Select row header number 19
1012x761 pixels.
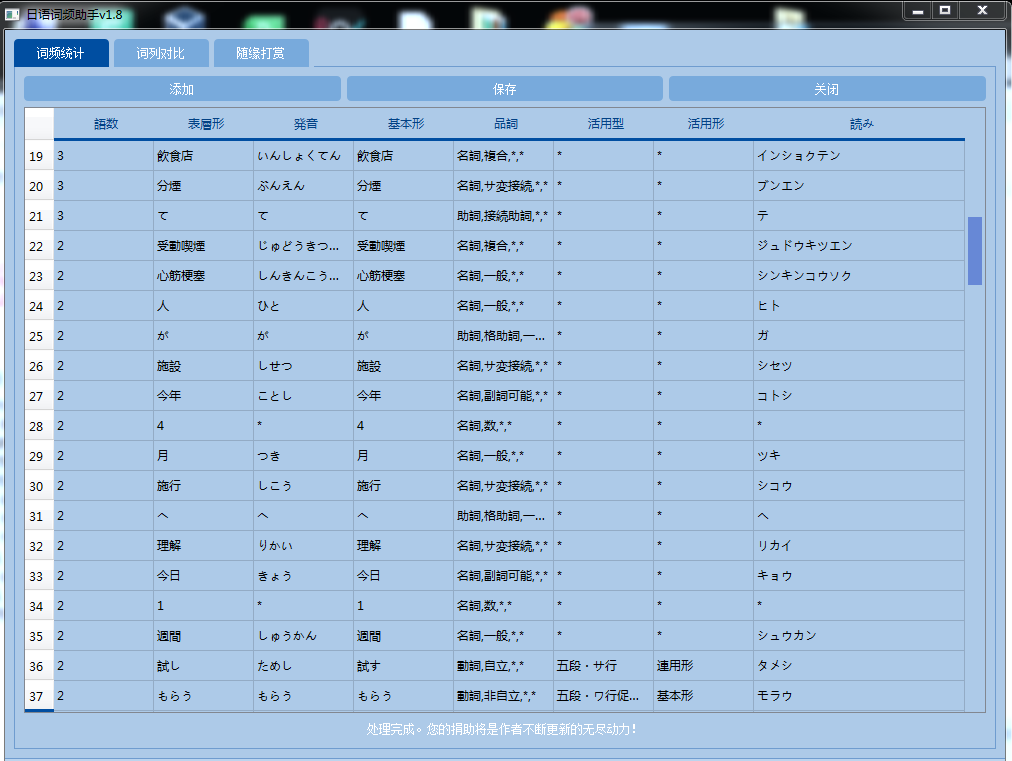pyautogui.click(x=39, y=156)
